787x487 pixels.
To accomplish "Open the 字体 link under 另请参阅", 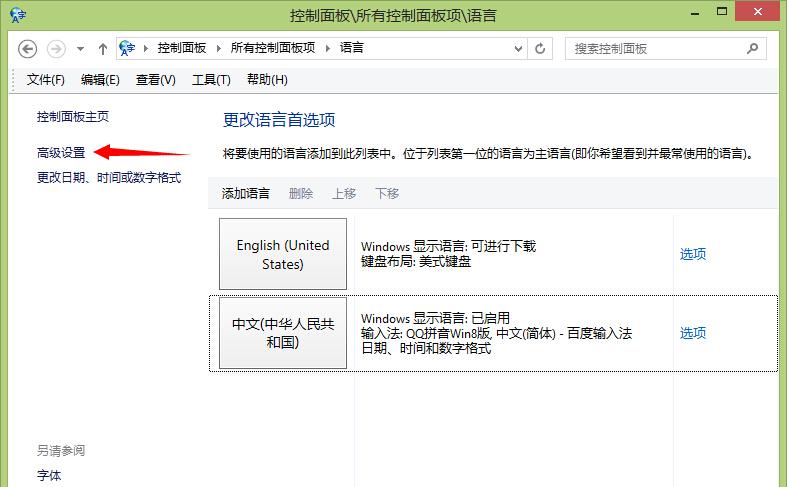I will (x=49, y=475).
